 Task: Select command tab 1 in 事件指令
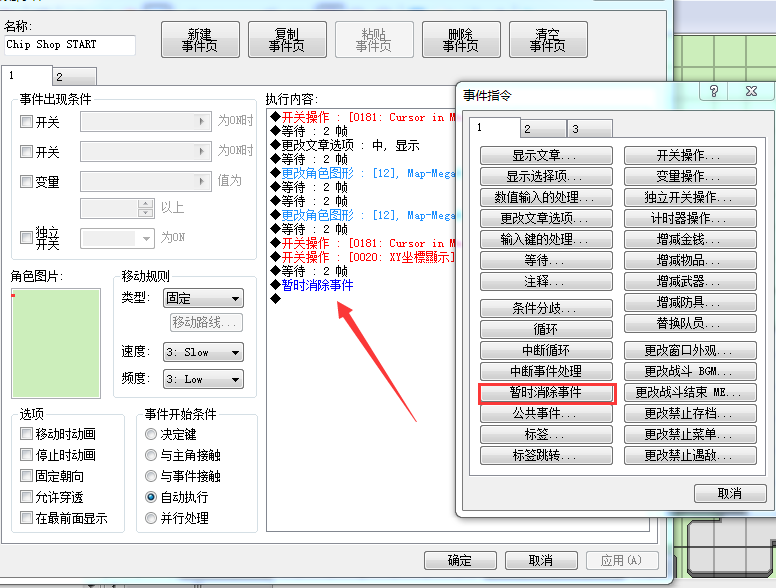pyautogui.click(x=494, y=127)
